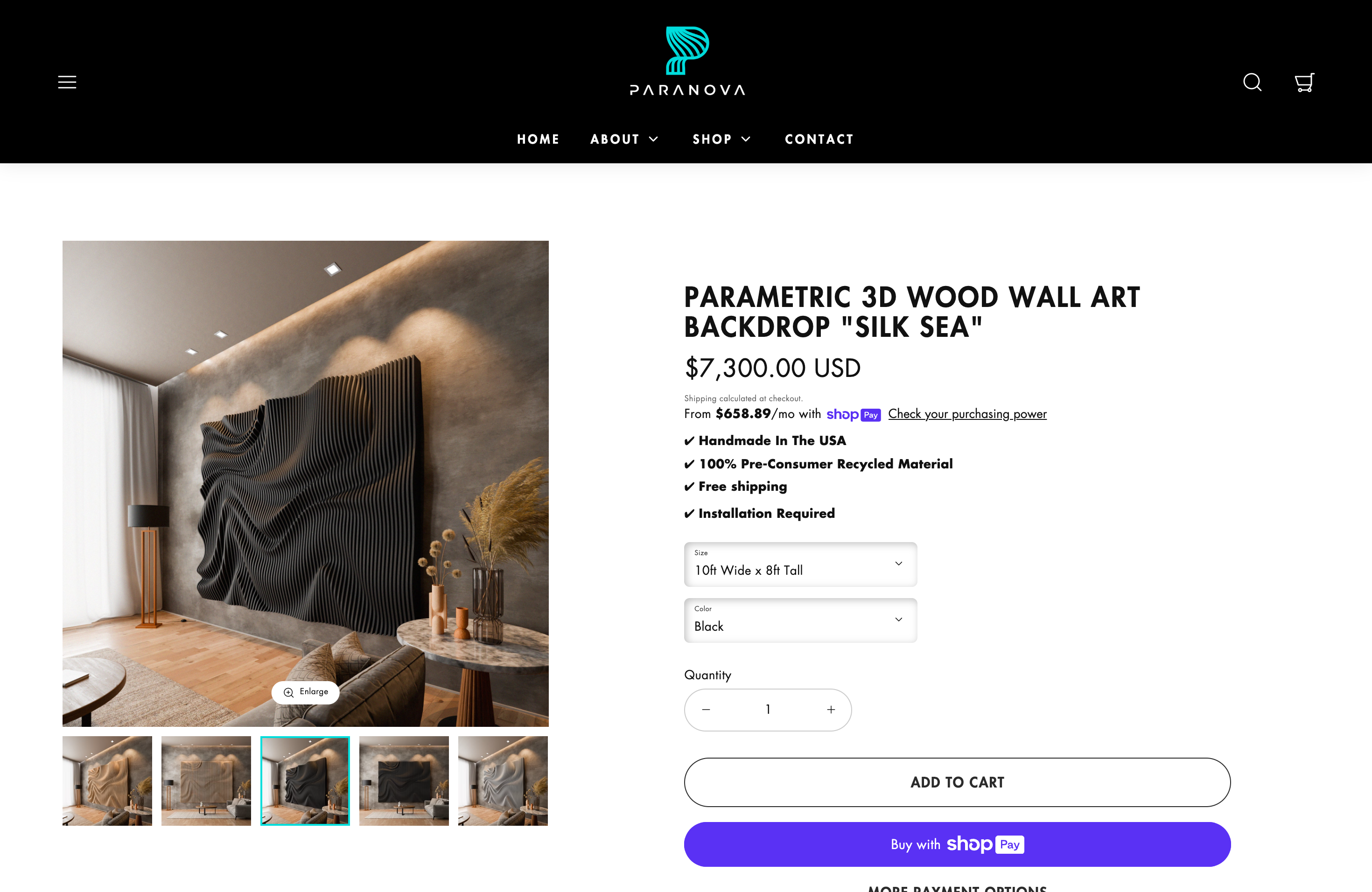The height and width of the screenshot is (892, 1372).
Task: Open the hamburger menu icon
Action: coord(67,83)
